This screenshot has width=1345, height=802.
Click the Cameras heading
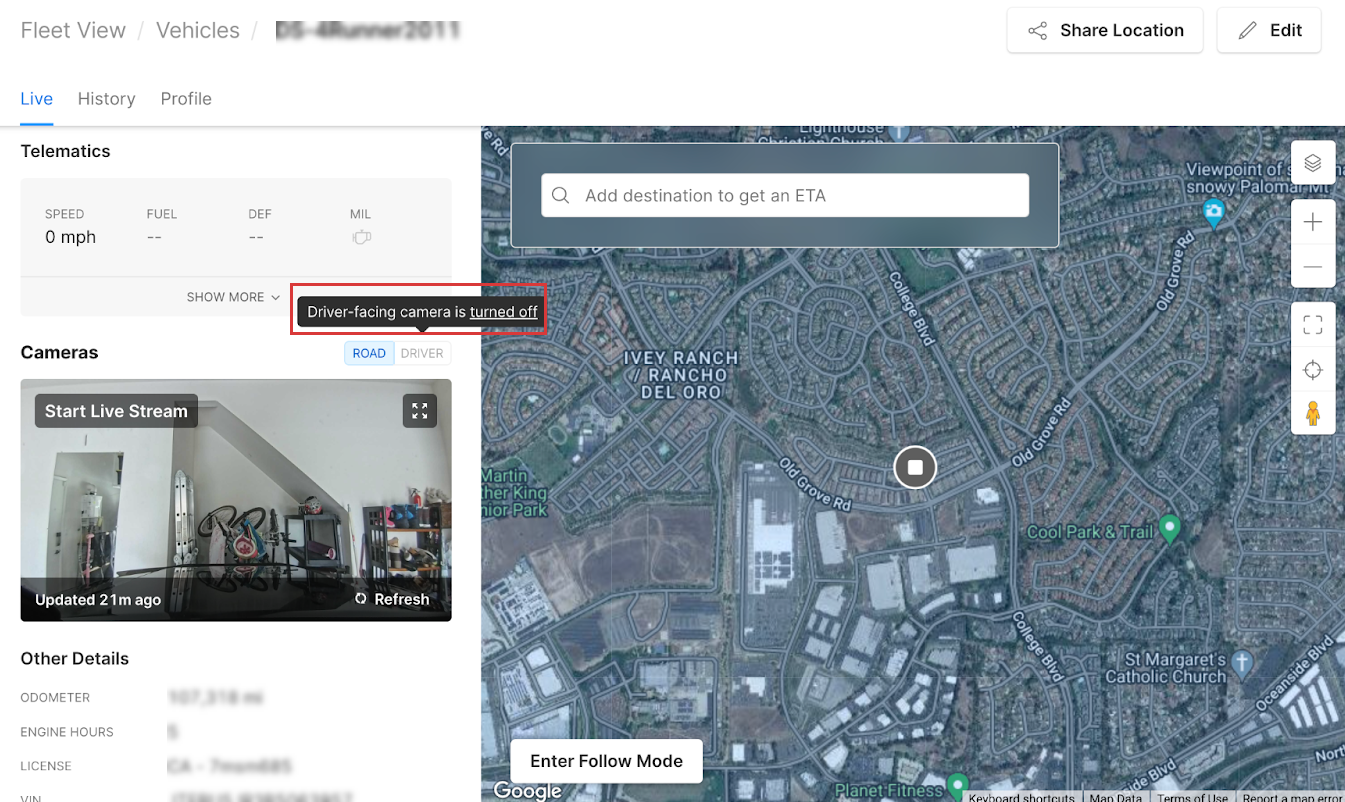tap(60, 352)
